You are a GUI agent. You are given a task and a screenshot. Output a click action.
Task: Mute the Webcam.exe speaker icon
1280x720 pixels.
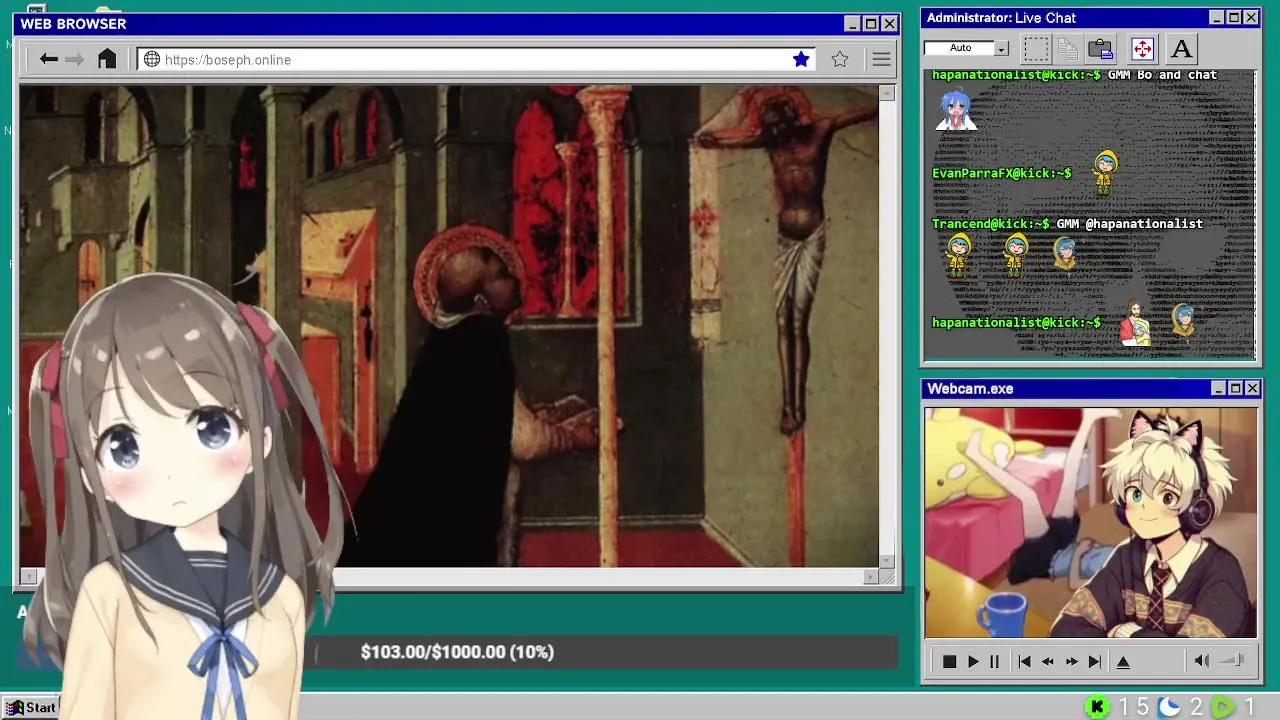click(x=1202, y=661)
